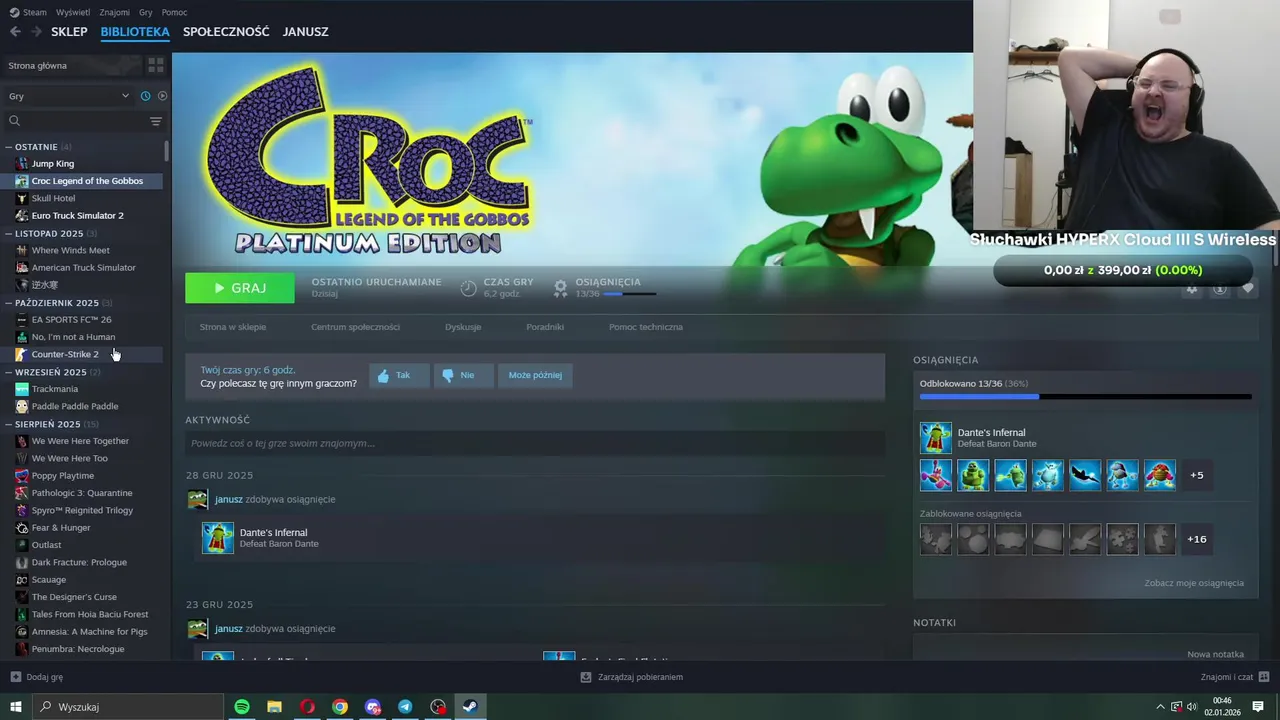Open the Znajomi menu
Viewport: 1280px width, 720px height.
[114, 12]
